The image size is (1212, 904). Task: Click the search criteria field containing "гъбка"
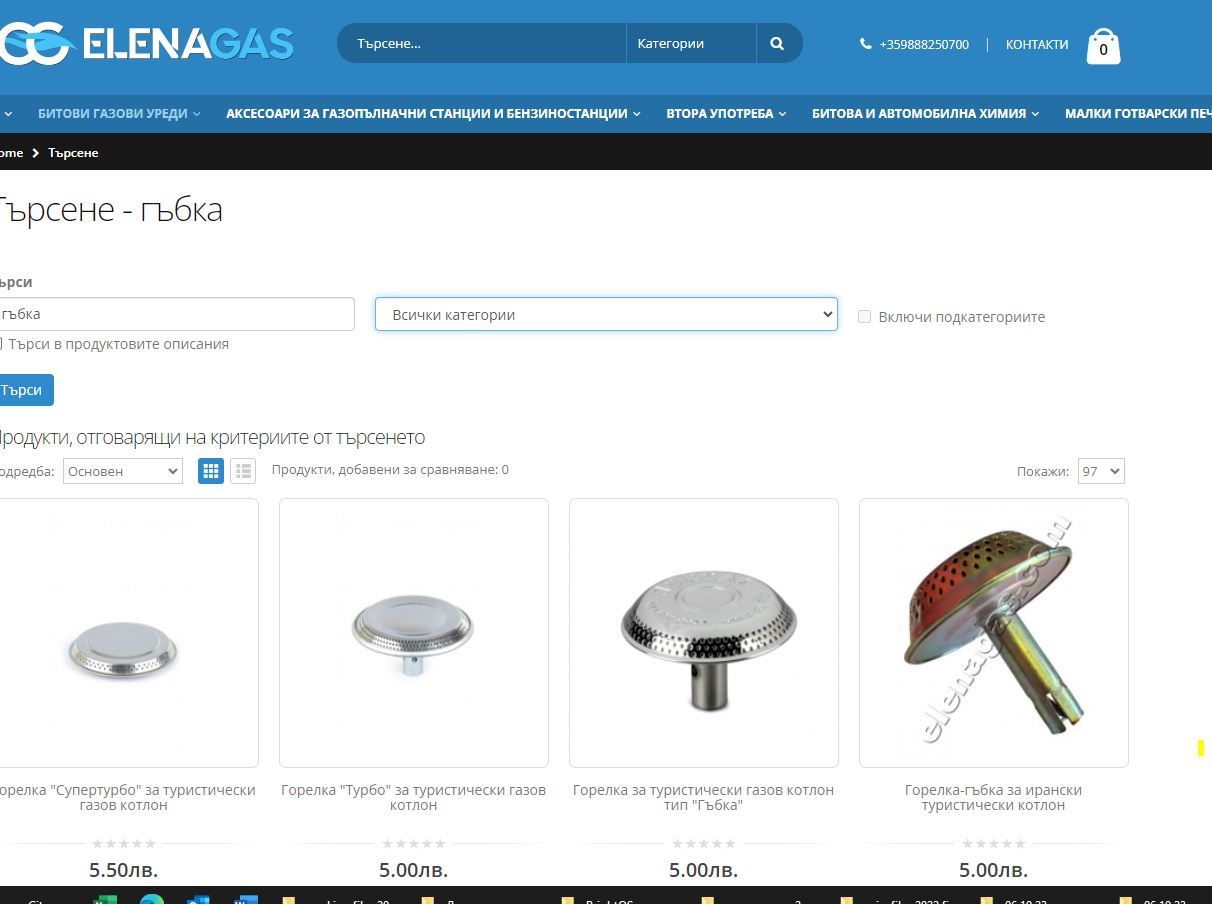coord(176,314)
